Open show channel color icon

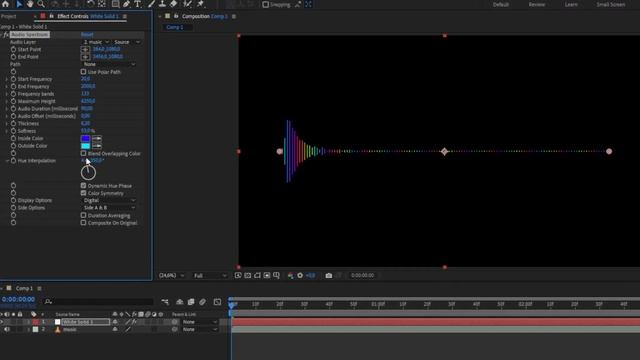tap(290, 276)
